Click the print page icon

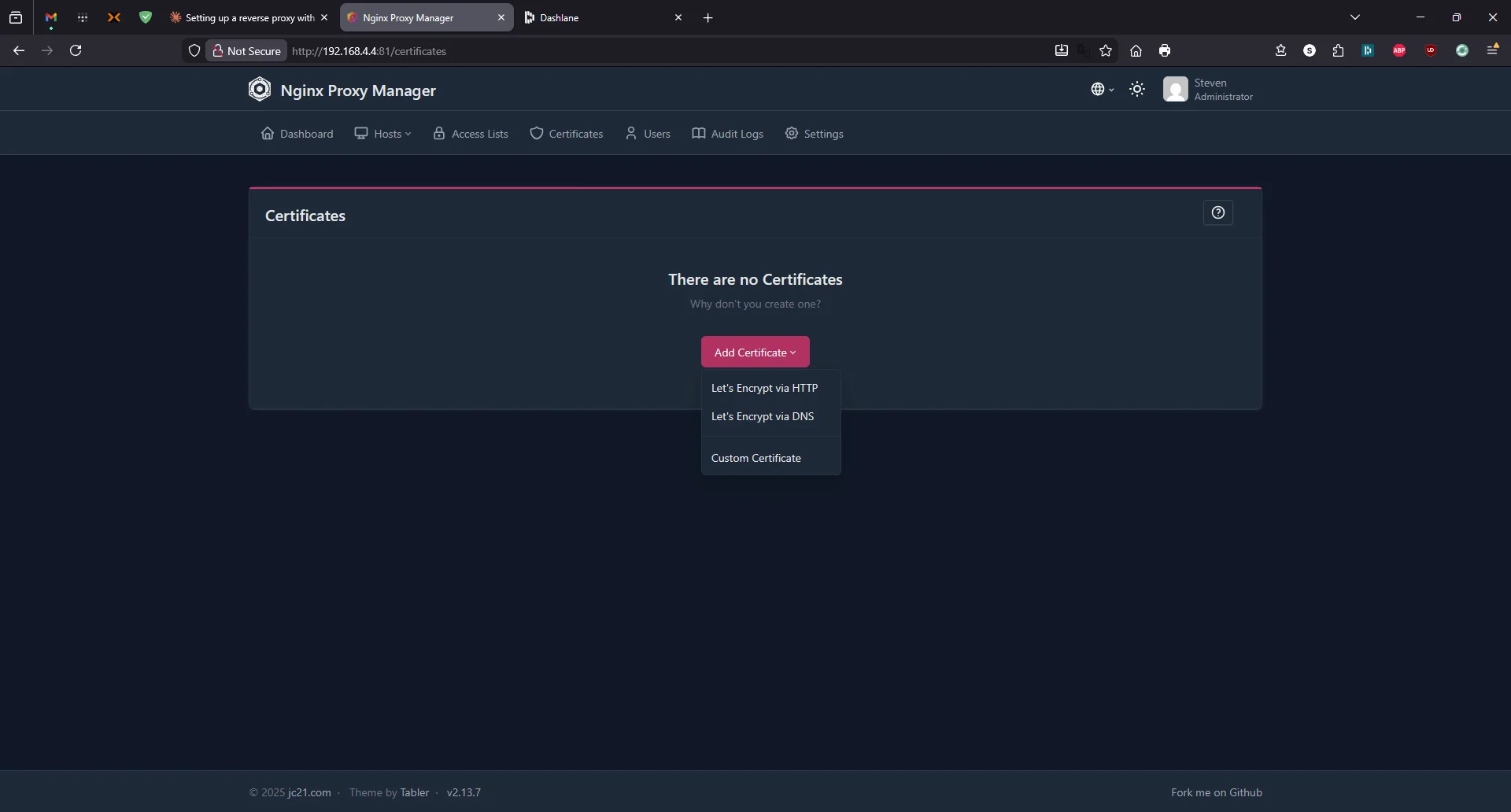[1166, 50]
